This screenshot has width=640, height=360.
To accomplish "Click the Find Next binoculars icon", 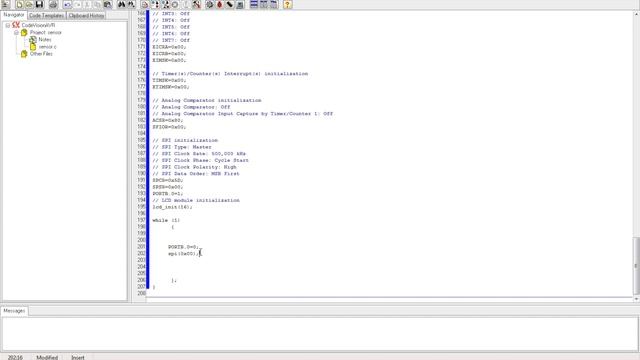I will coord(131,4).
